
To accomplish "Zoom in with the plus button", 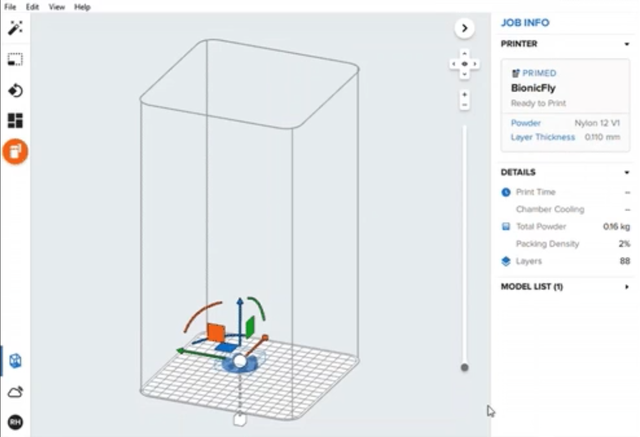I will (464, 95).
